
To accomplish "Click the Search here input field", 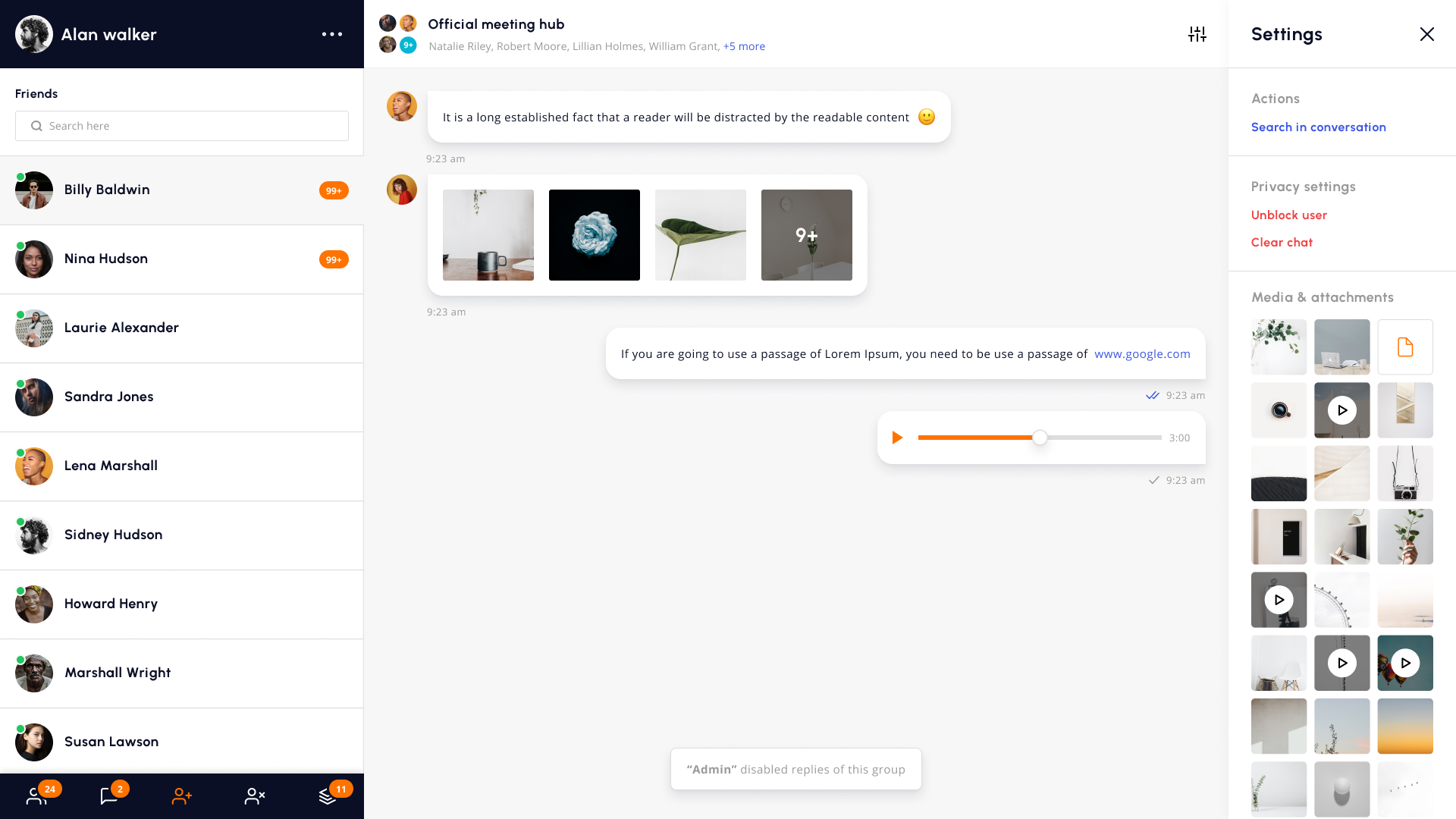I will [182, 126].
